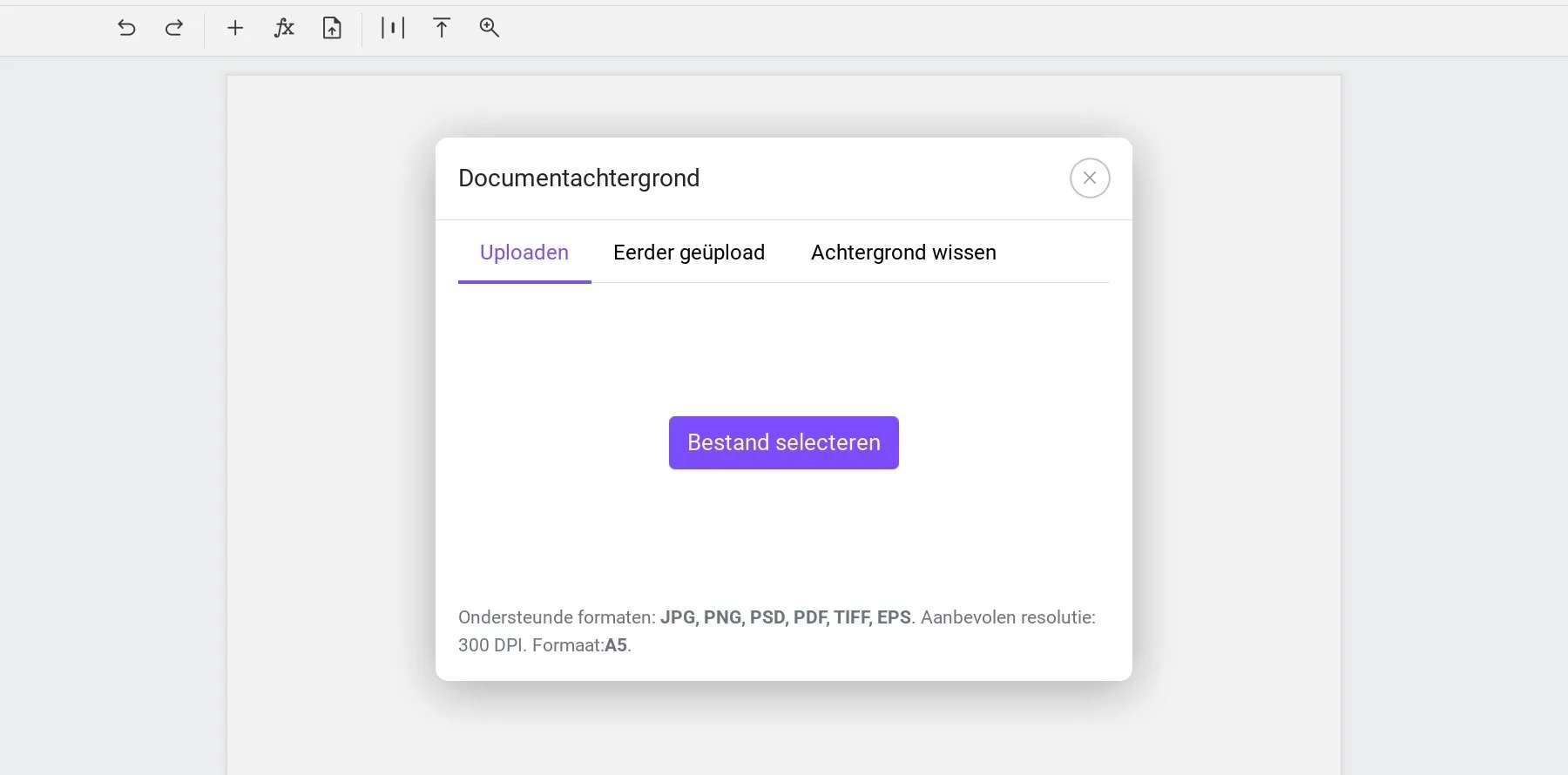This screenshot has height=775, width=1568.
Task: Click the Formaat:A5 text
Action: [x=582, y=645]
